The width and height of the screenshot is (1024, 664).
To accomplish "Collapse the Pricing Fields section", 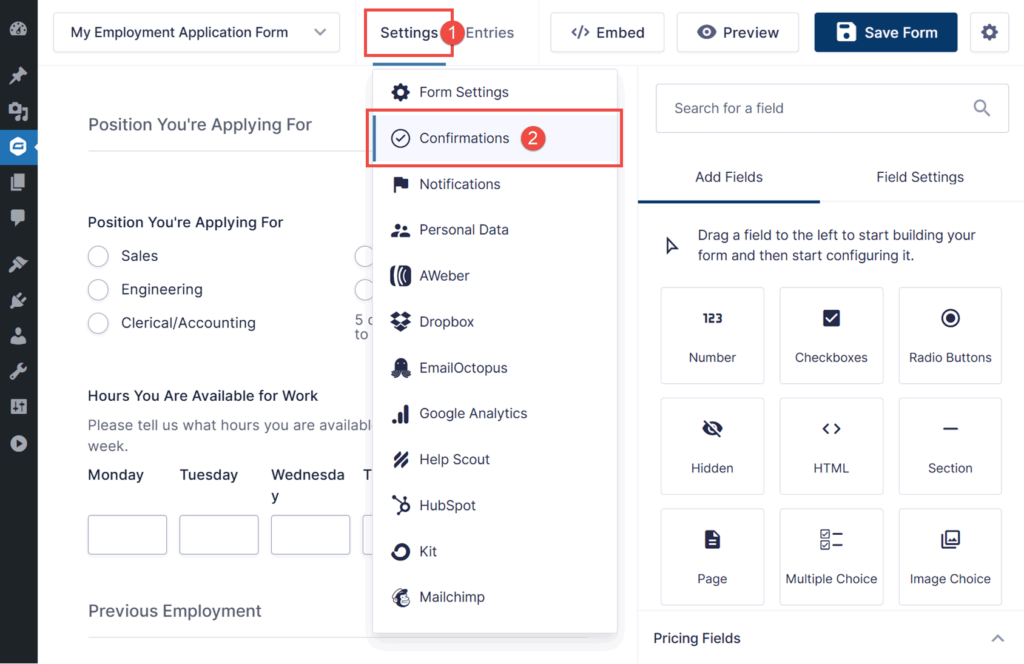I will point(997,637).
